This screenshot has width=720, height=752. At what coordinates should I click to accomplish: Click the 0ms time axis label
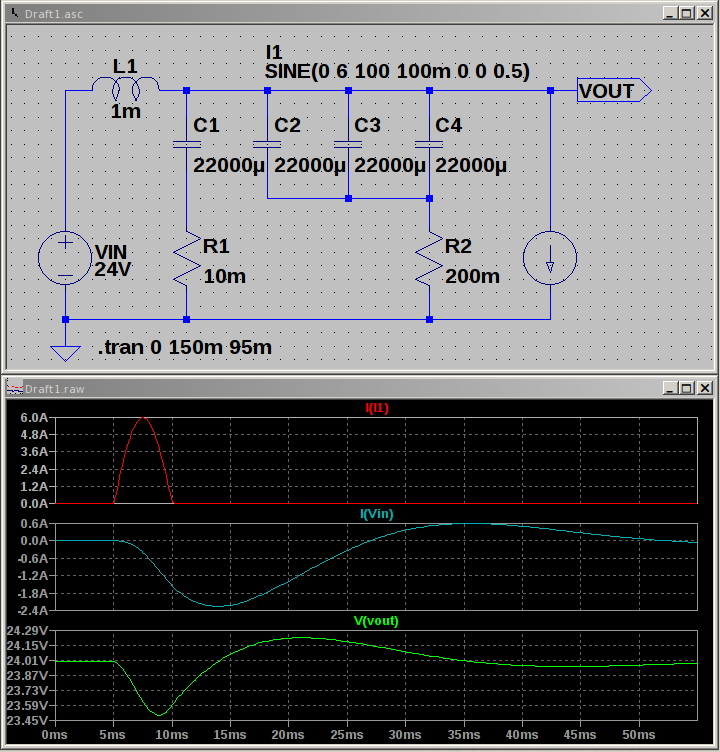click(x=54, y=735)
